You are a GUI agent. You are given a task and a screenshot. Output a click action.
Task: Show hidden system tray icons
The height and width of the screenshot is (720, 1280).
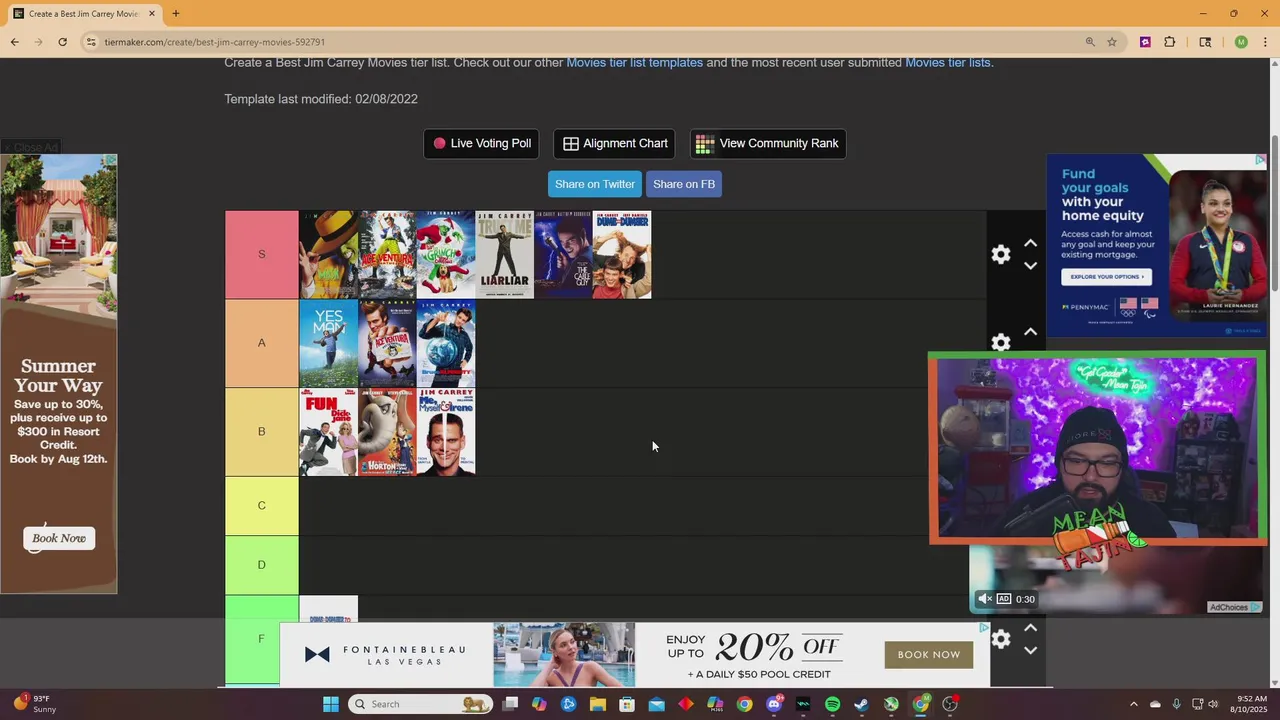pyautogui.click(x=1133, y=704)
